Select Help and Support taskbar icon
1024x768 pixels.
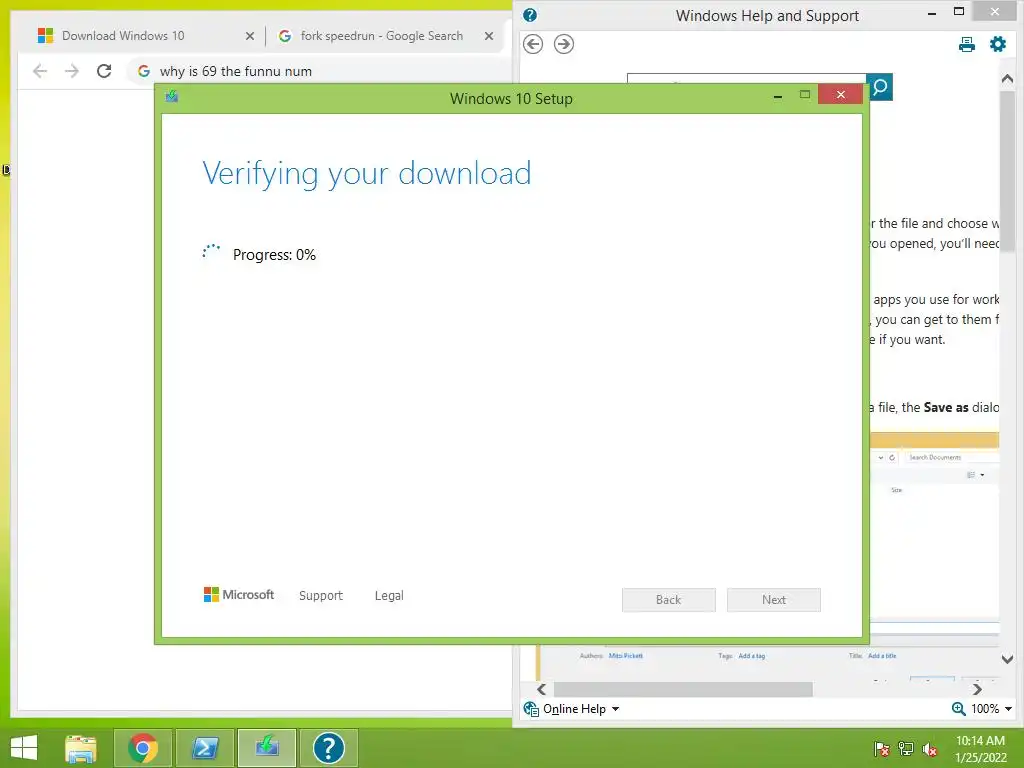coord(328,748)
